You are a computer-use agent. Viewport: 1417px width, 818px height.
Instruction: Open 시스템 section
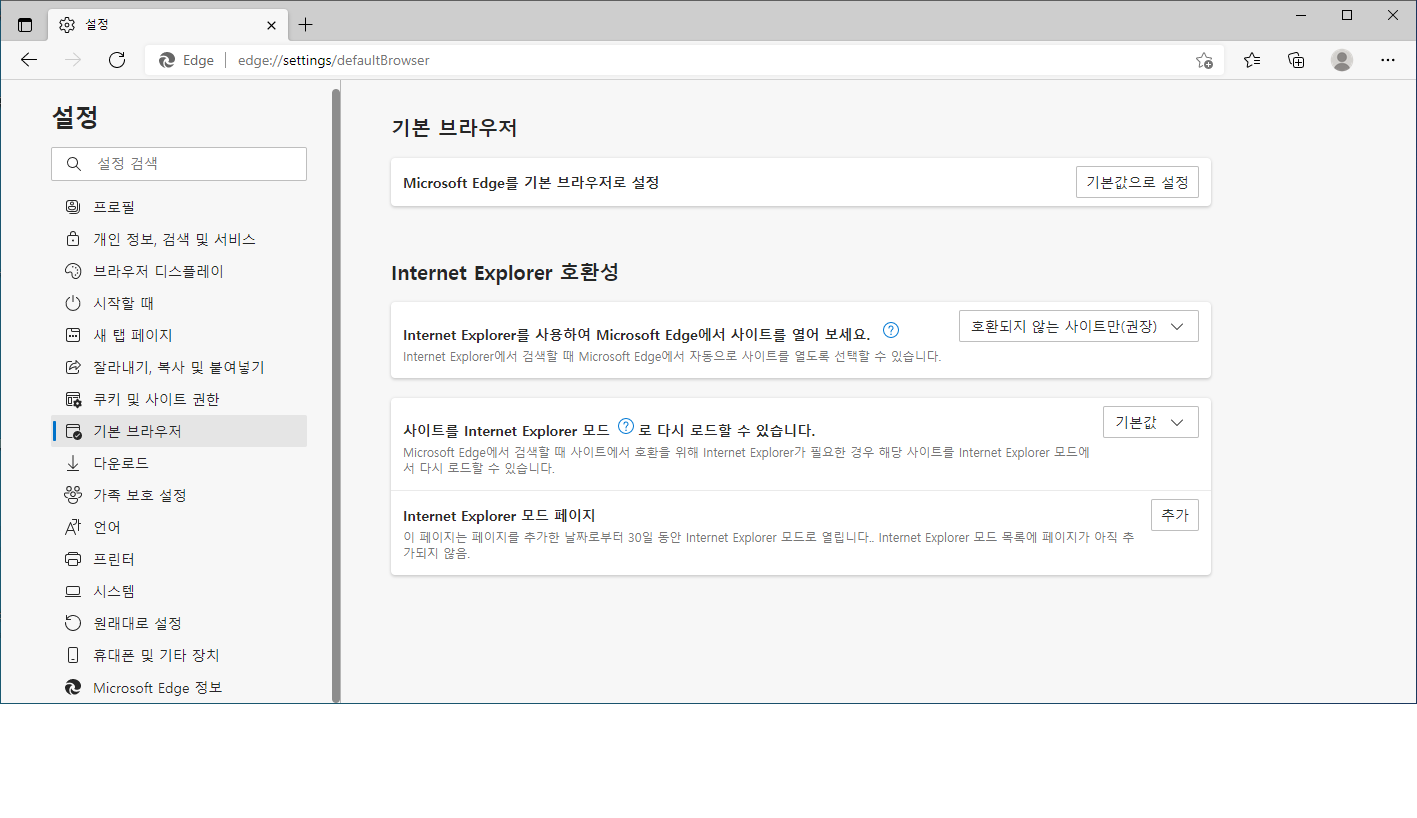179,591
